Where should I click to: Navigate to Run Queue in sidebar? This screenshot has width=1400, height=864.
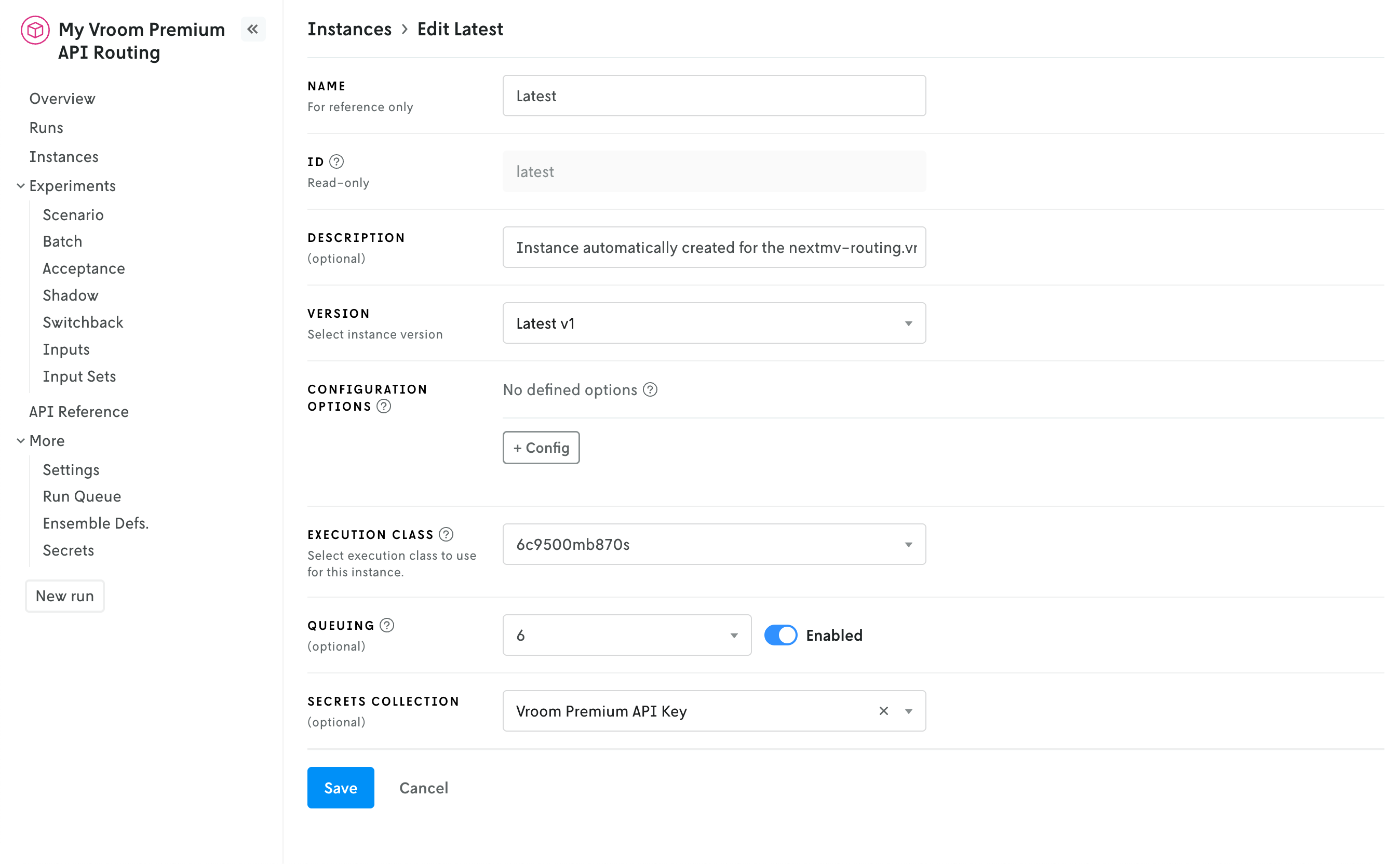[x=82, y=496]
